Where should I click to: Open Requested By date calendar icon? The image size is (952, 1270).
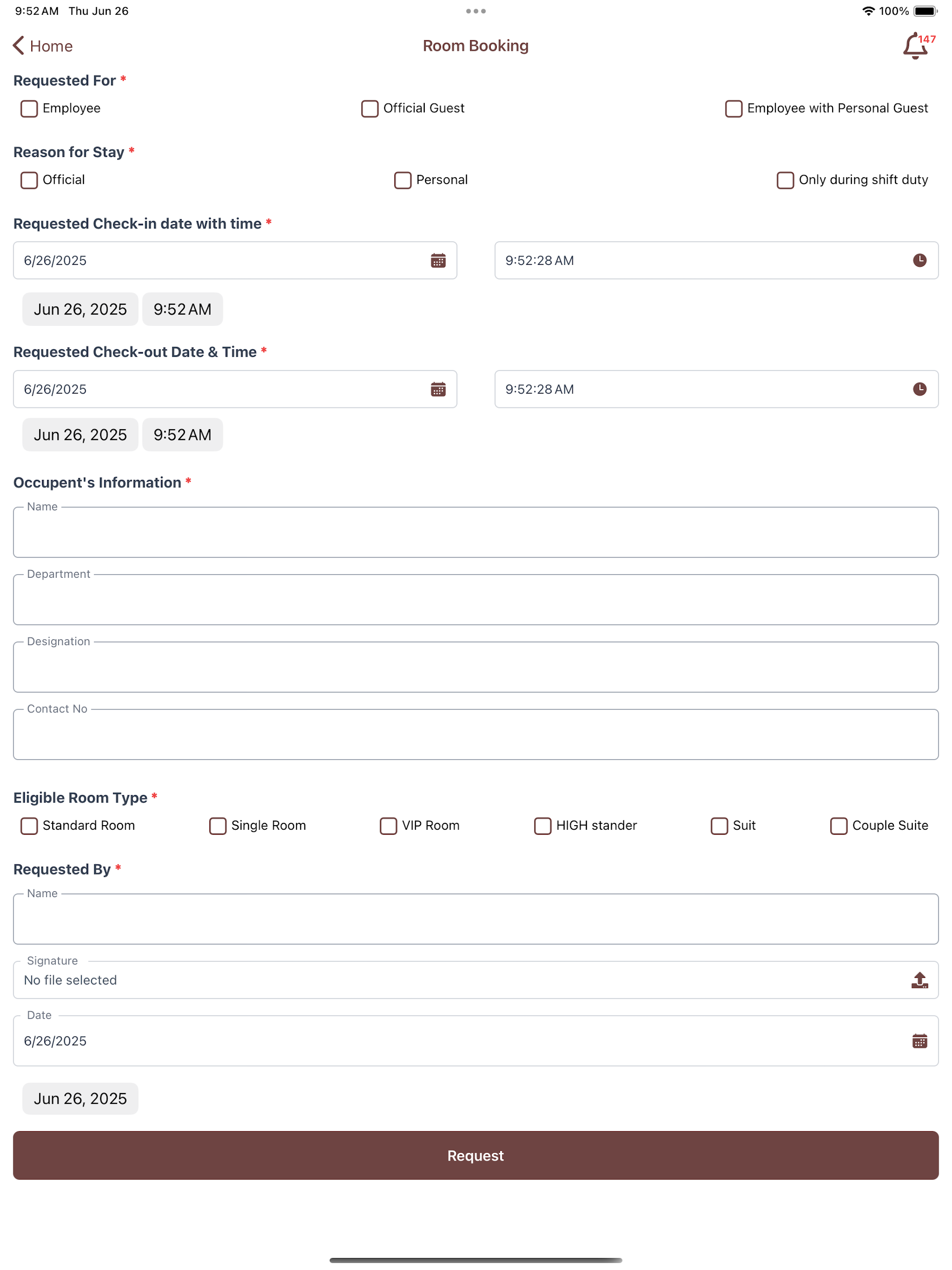[919, 1041]
